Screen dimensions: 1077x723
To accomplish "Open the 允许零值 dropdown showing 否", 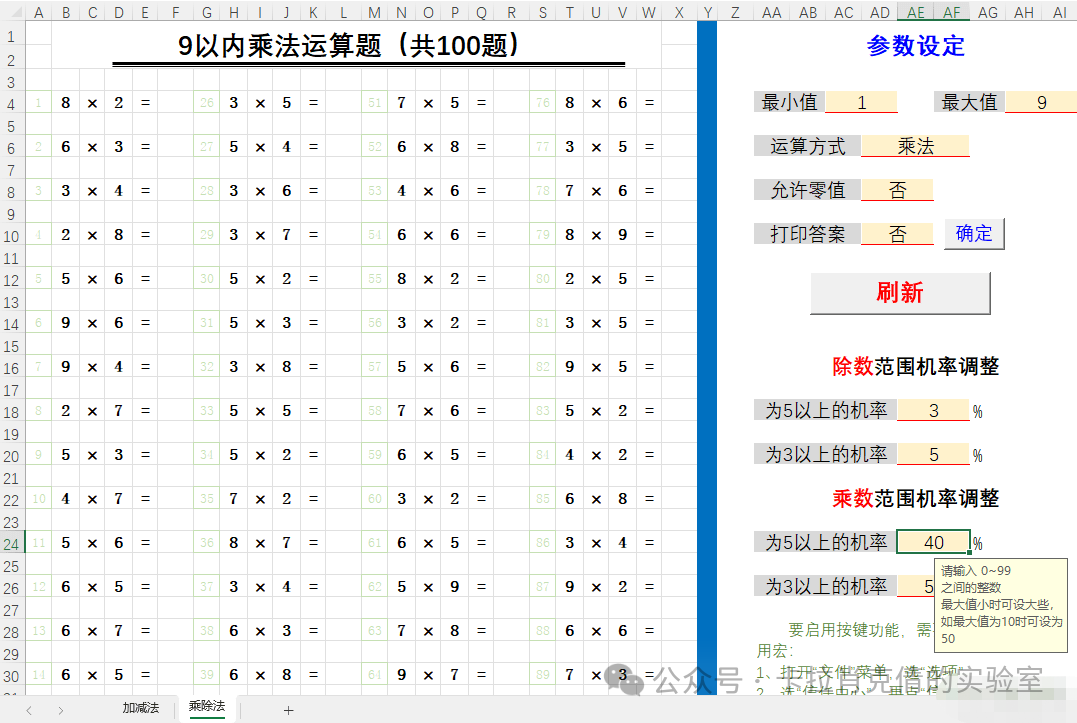I will tap(897, 190).
